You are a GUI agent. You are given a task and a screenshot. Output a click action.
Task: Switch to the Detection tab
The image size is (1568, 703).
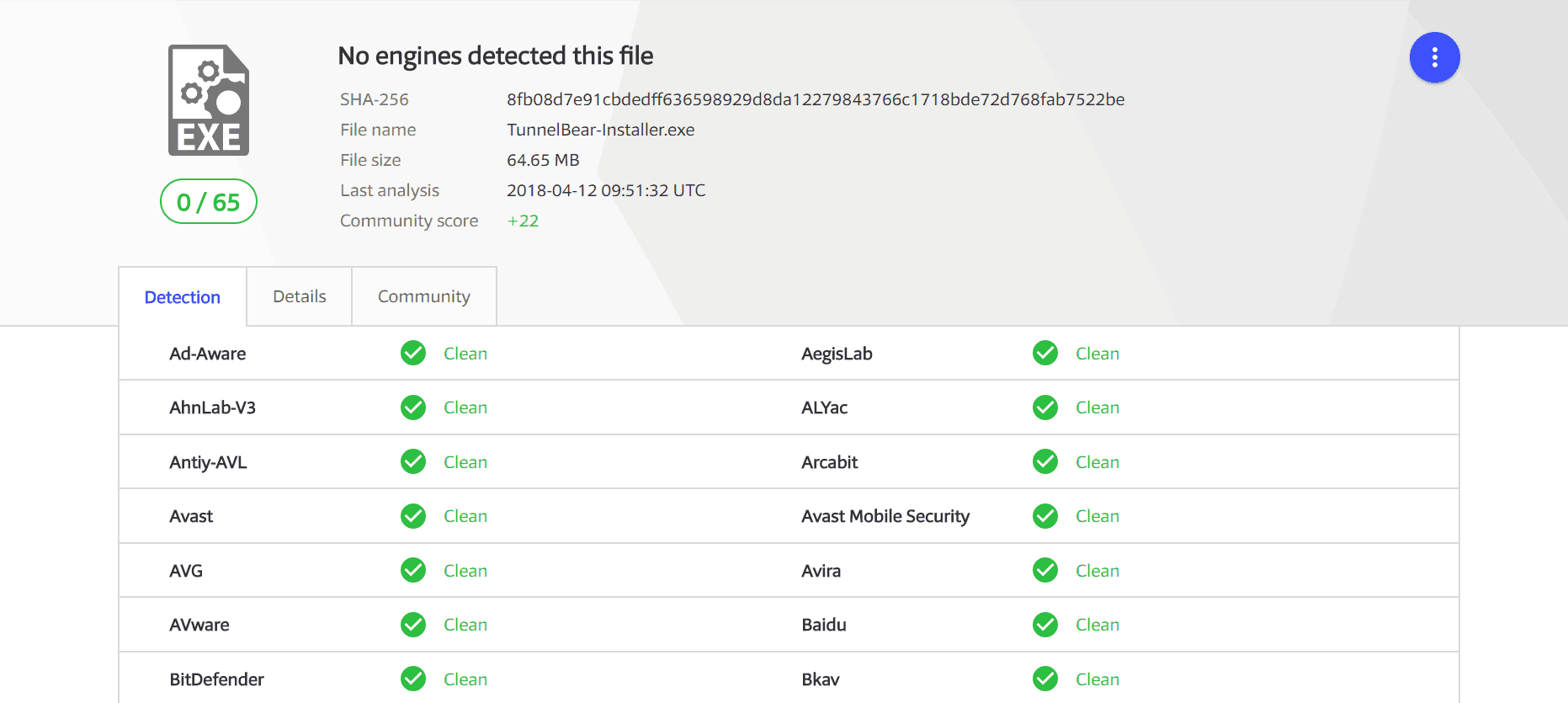(x=183, y=296)
